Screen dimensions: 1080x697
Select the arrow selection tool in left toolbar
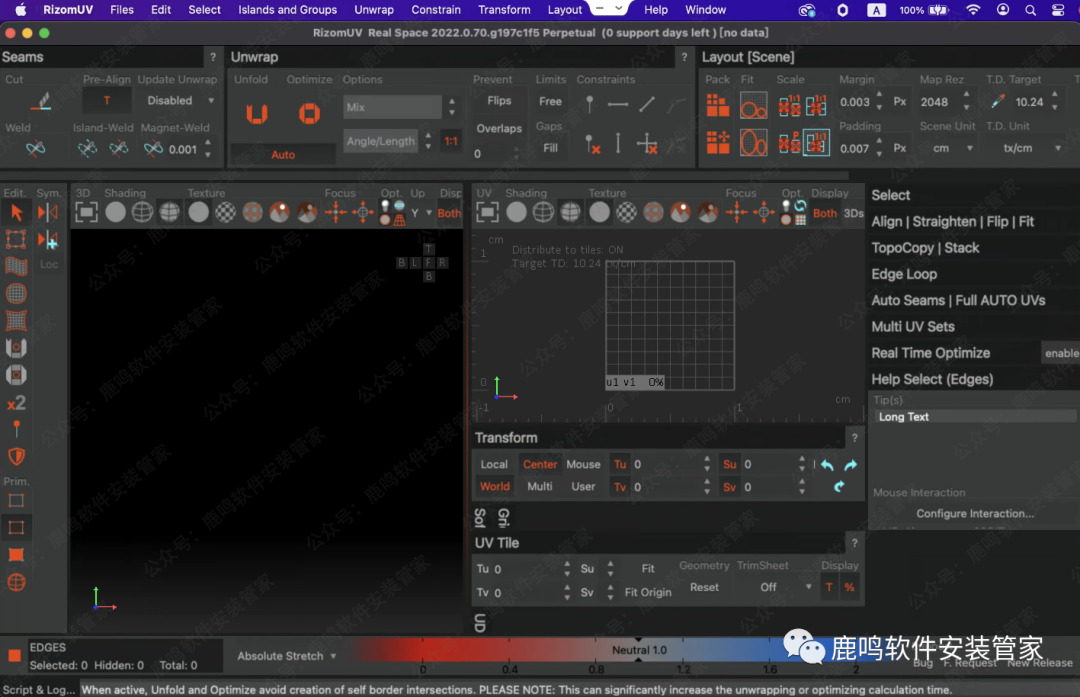coord(16,212)
